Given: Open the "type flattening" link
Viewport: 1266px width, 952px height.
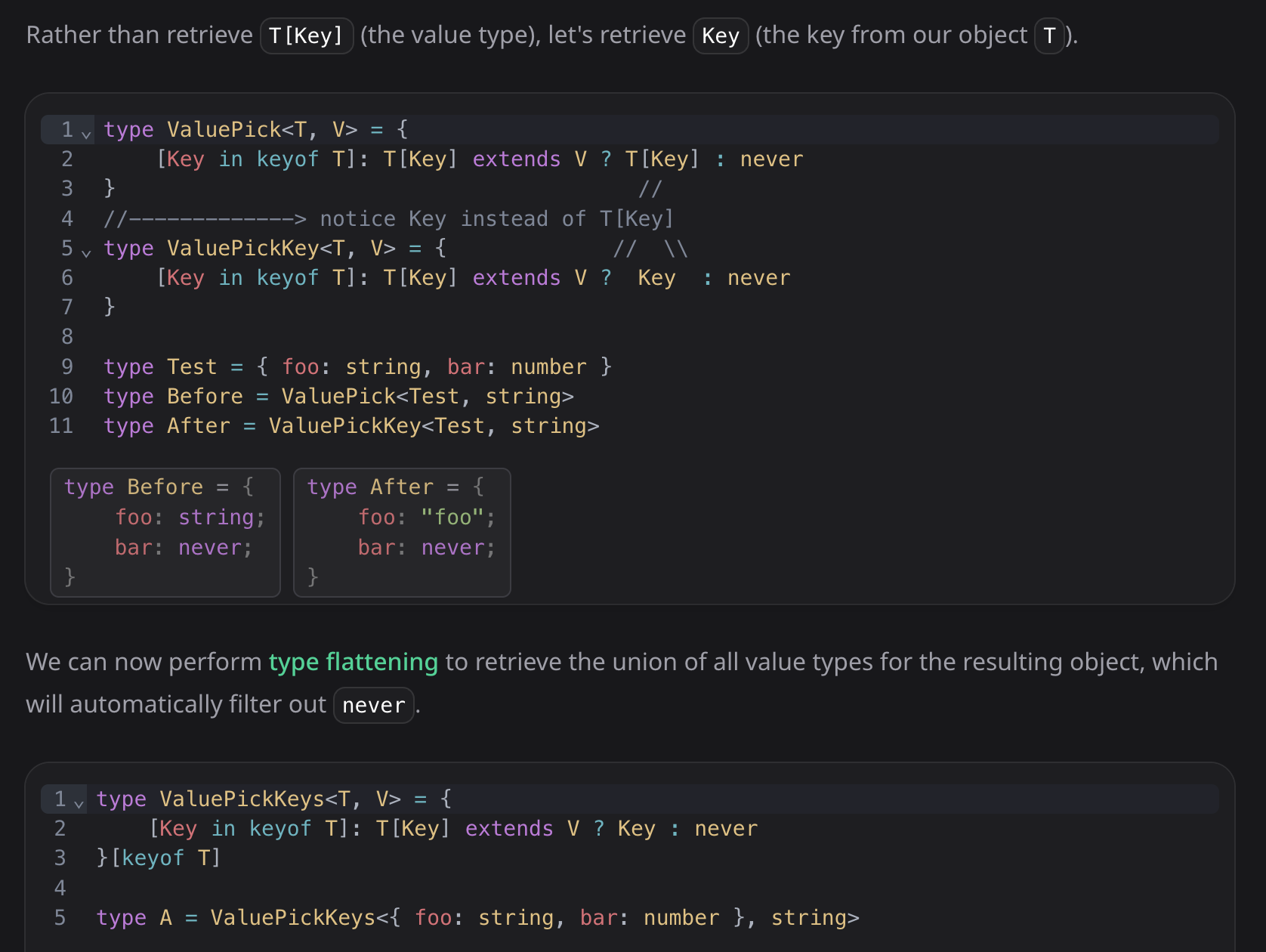Looking at the screenshot, I should click(x=354, y=662).
